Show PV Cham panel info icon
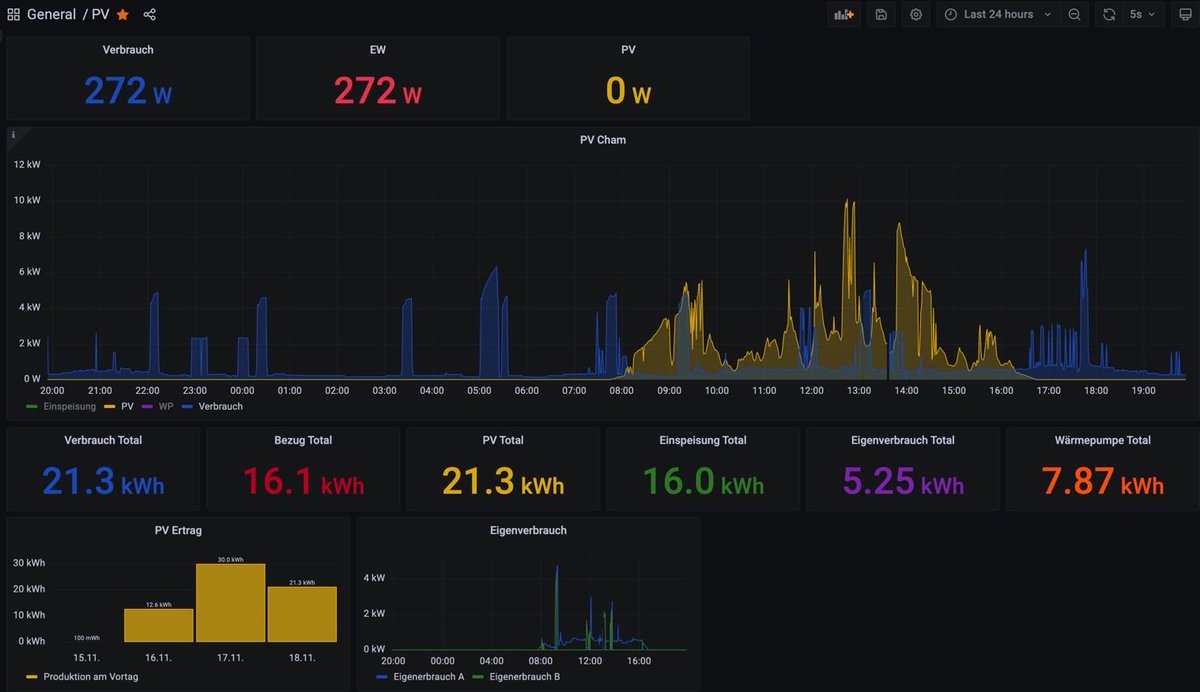Image resolution: width=1200 pixels, height=692 pixels. [x=14, y=134]
